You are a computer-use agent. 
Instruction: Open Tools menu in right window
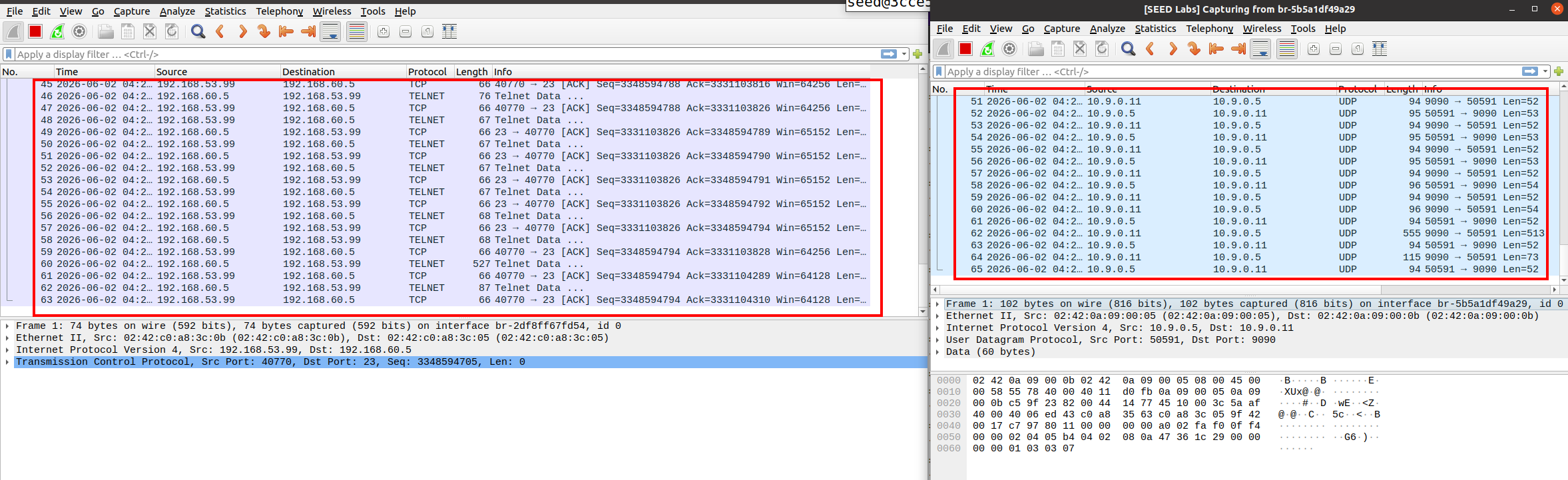click(1303, 29)
